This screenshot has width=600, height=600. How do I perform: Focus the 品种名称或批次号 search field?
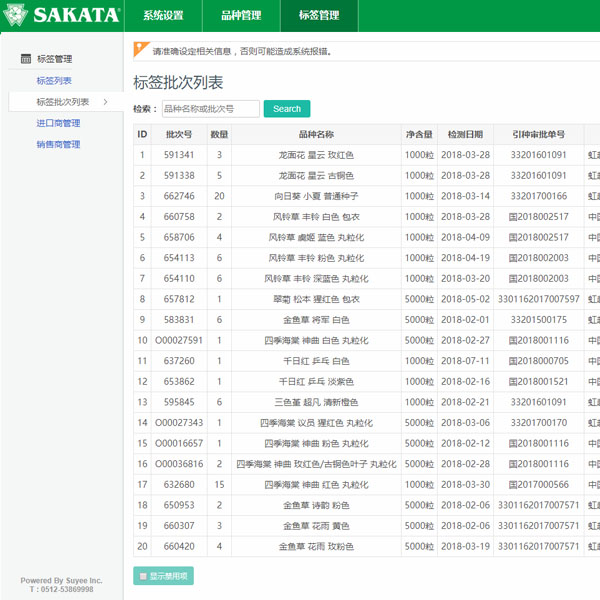(x=210, y=109)
